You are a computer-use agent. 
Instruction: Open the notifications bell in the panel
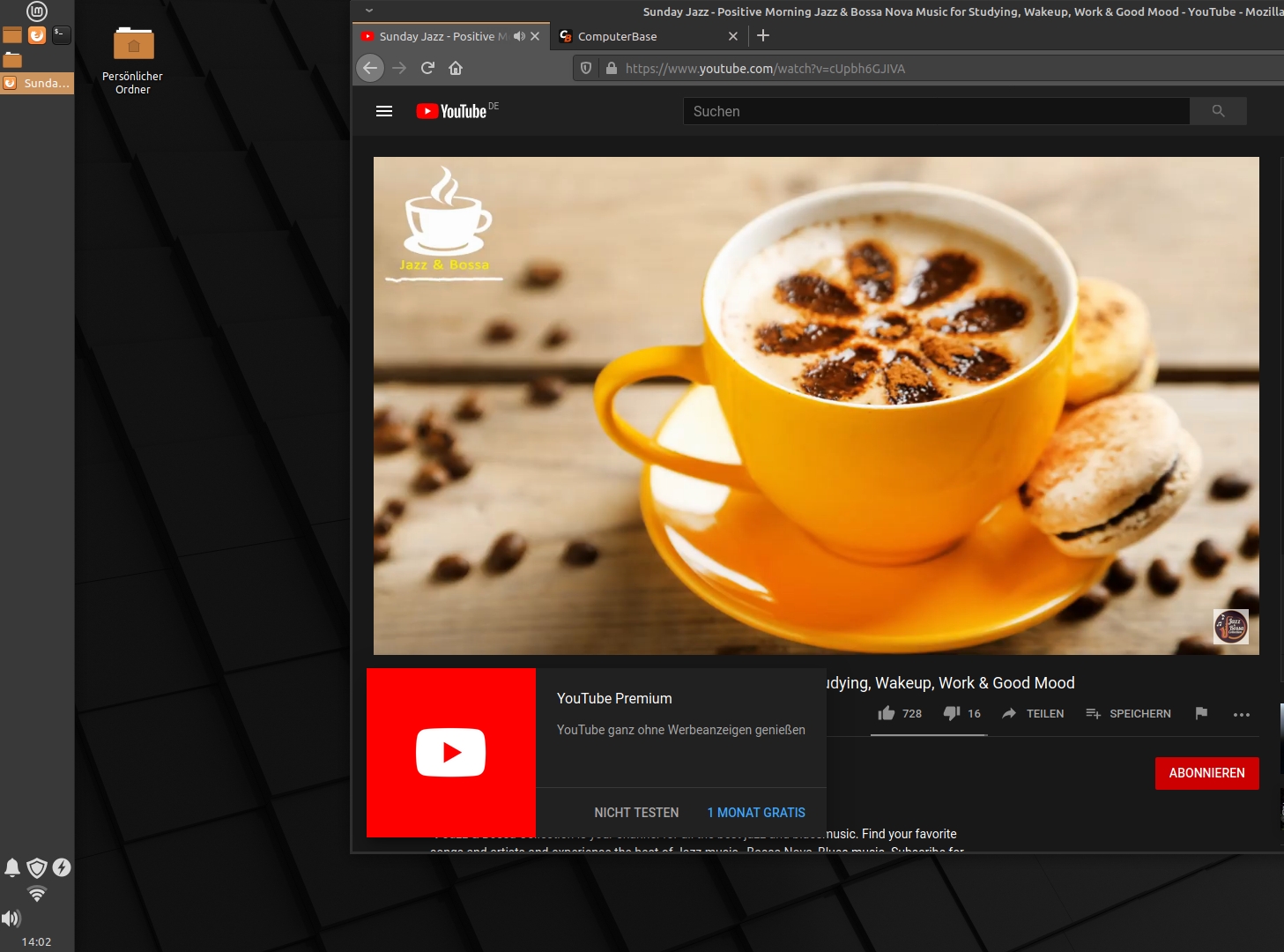pyautogui.click(x=12, y=867)
